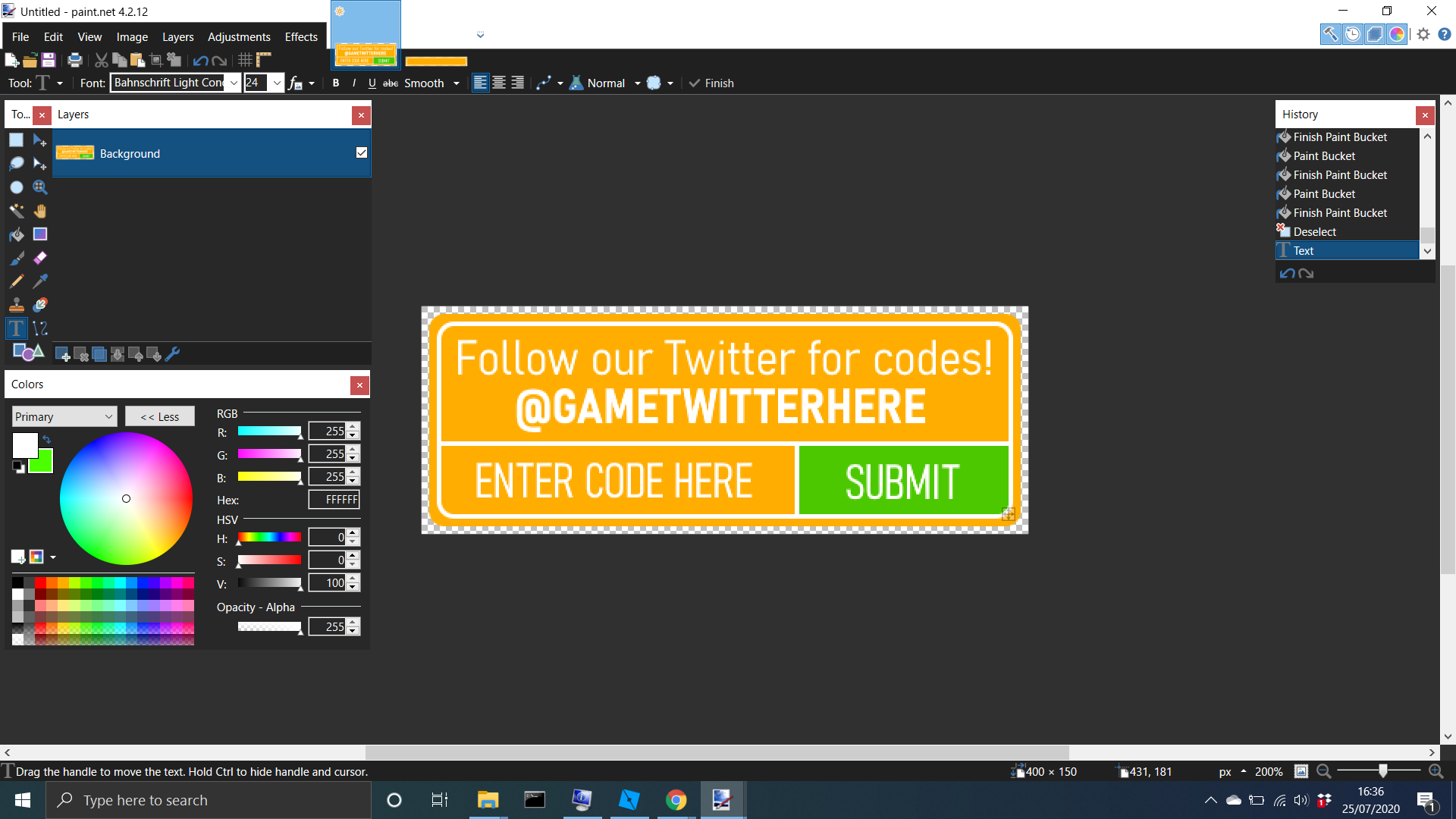Select the Magic Wand tool
This screenshot has width=1456, height=819.
17,211
